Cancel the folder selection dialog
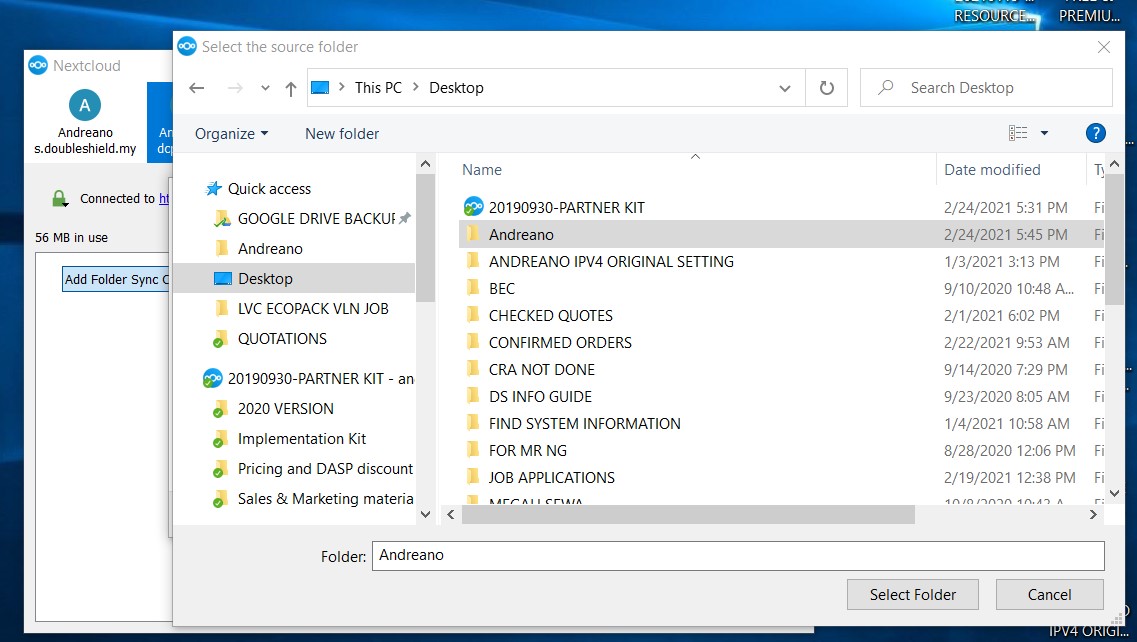Viewport: 1137px width, 642px height. [x=1049, y=594]
